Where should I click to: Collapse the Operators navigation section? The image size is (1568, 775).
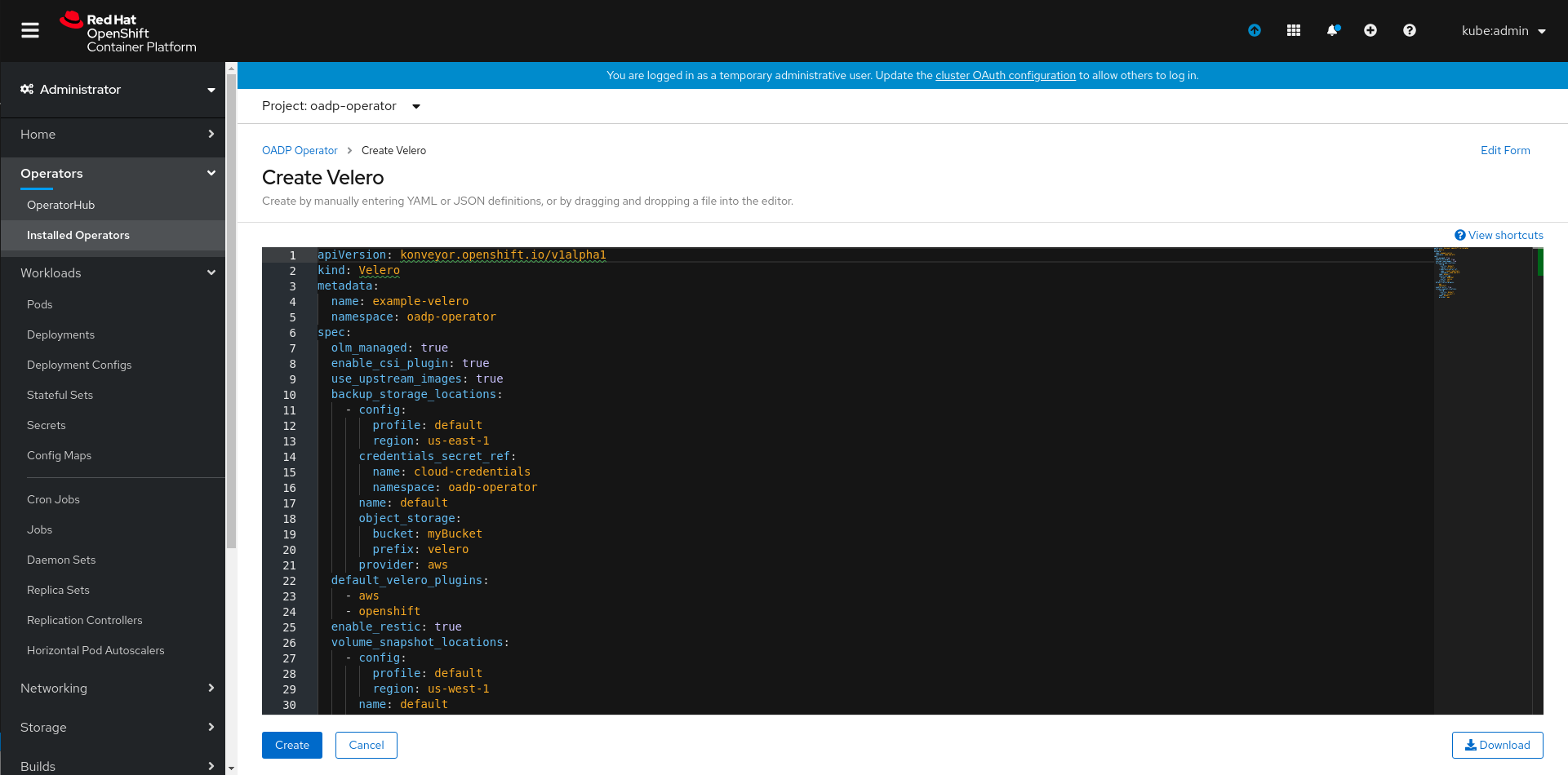pyautogui.click(x=113, y=174)
